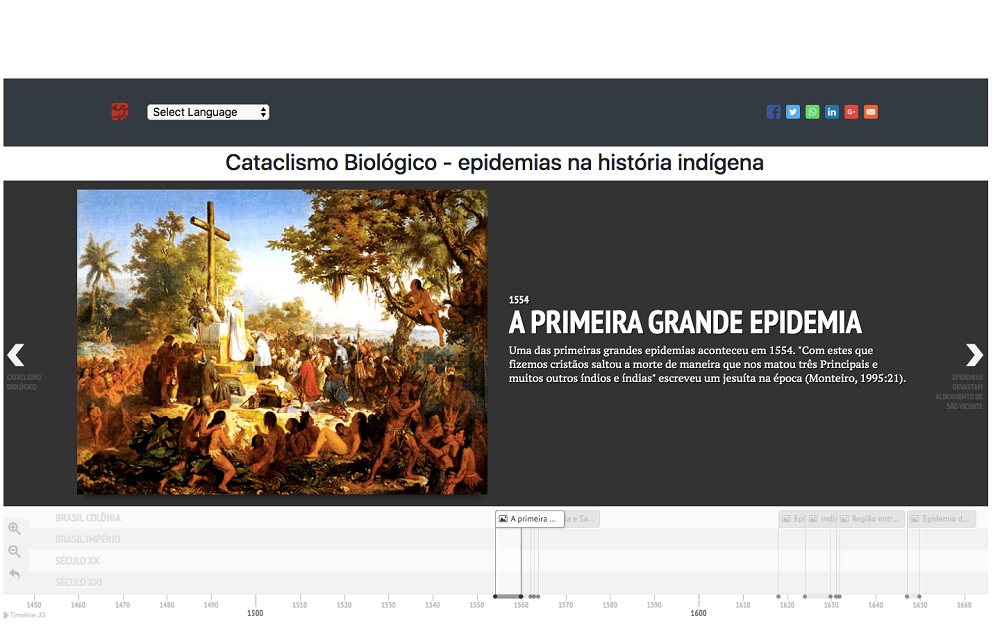The image size is (1000, 625).
Task: Share the page on LinkedIn
Action: [832, 112]
